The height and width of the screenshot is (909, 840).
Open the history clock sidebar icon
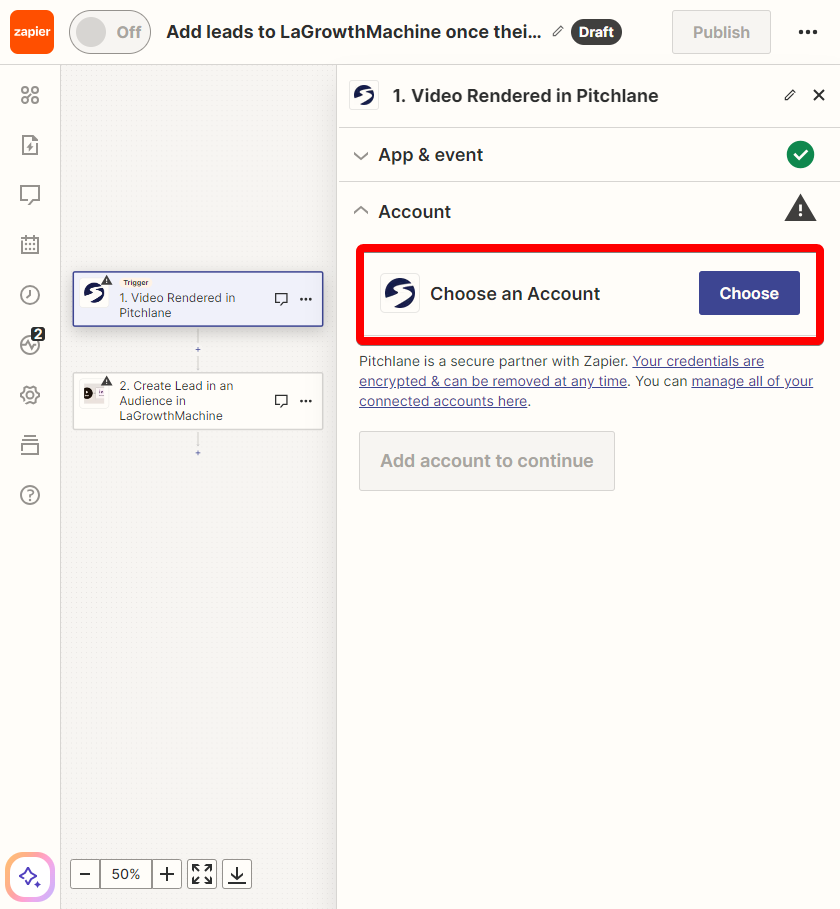[30, 294]
